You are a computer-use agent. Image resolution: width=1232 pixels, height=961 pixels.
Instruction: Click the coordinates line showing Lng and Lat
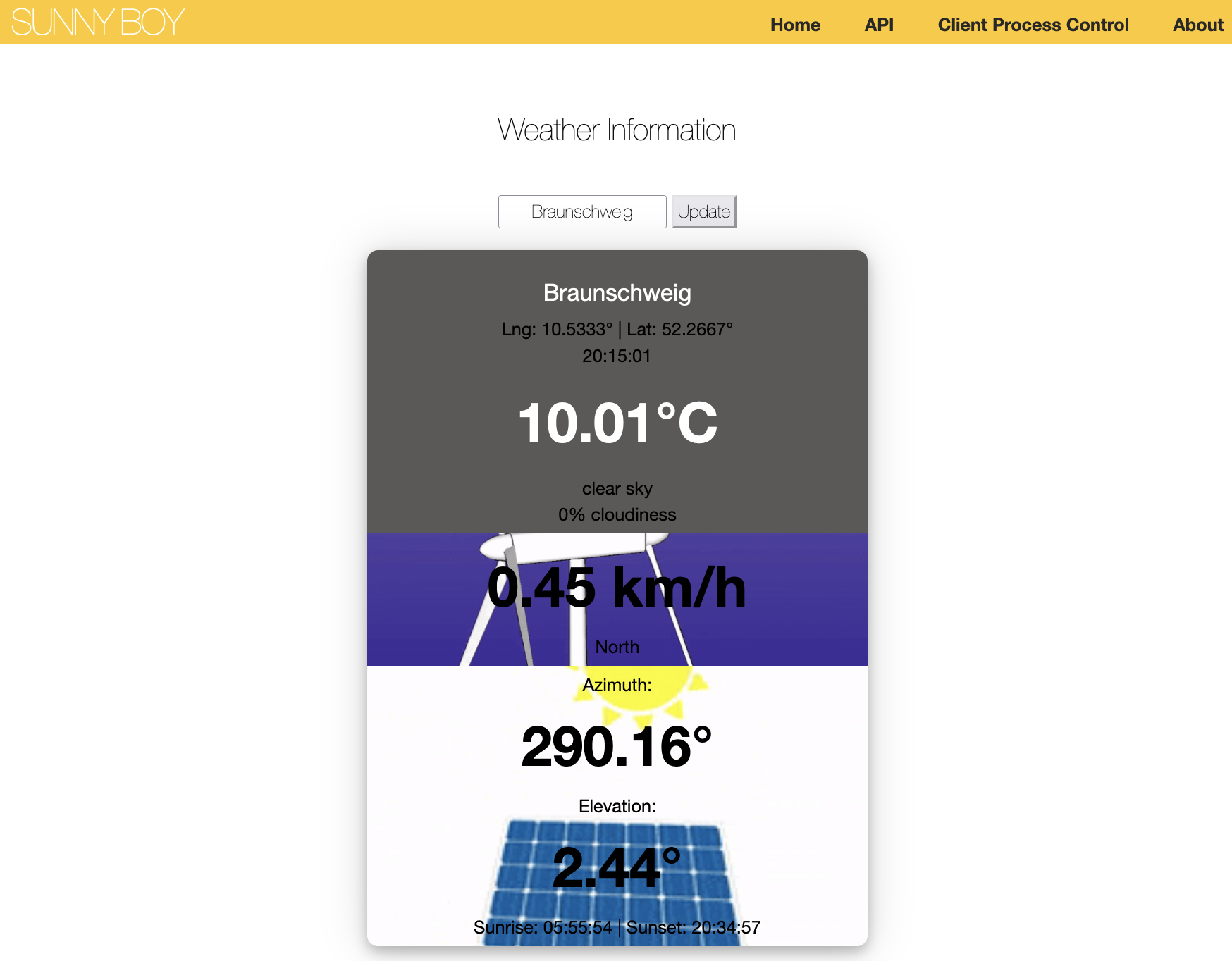pyautogui.click(x=617, y=328)
